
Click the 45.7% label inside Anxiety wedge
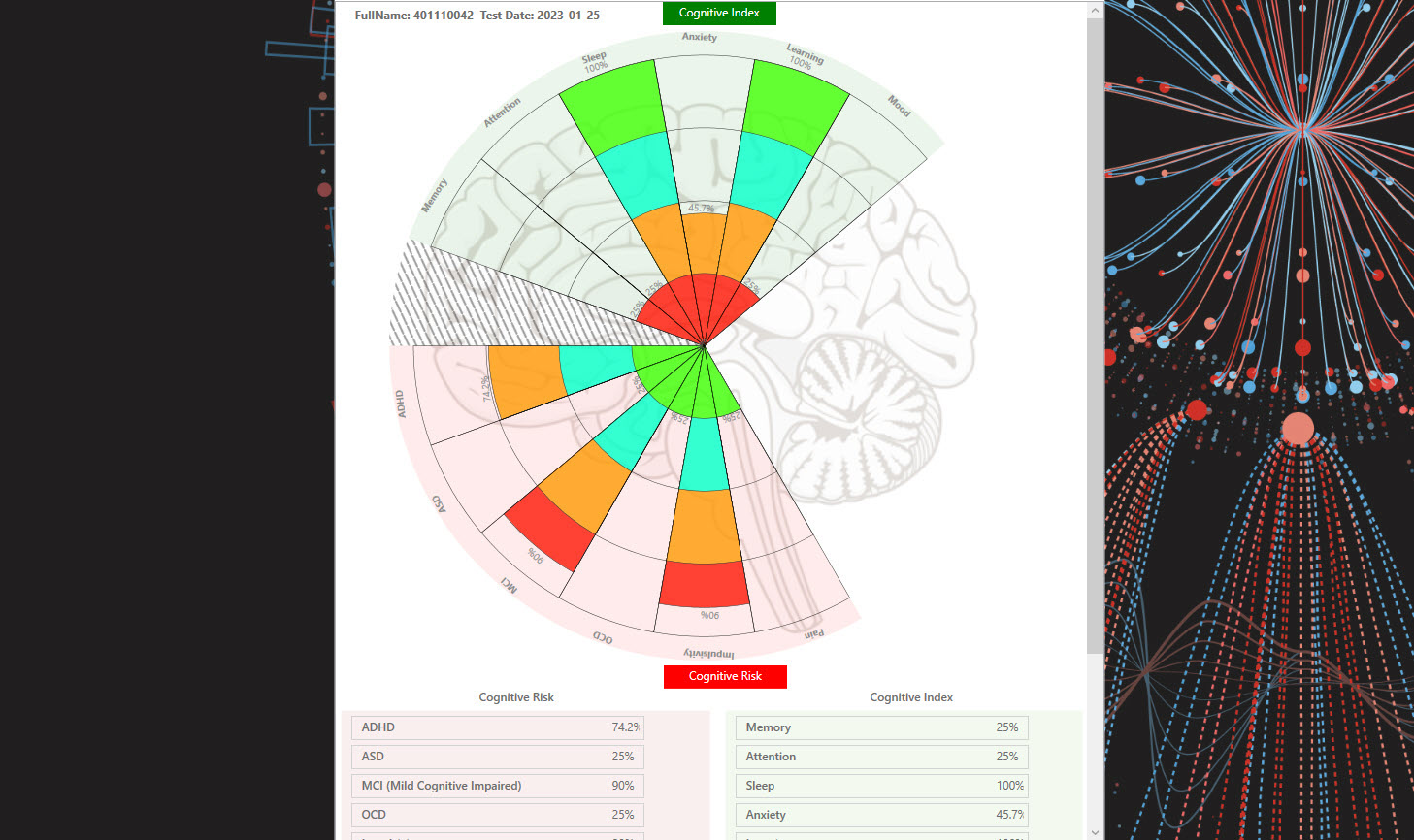[701, 209]
